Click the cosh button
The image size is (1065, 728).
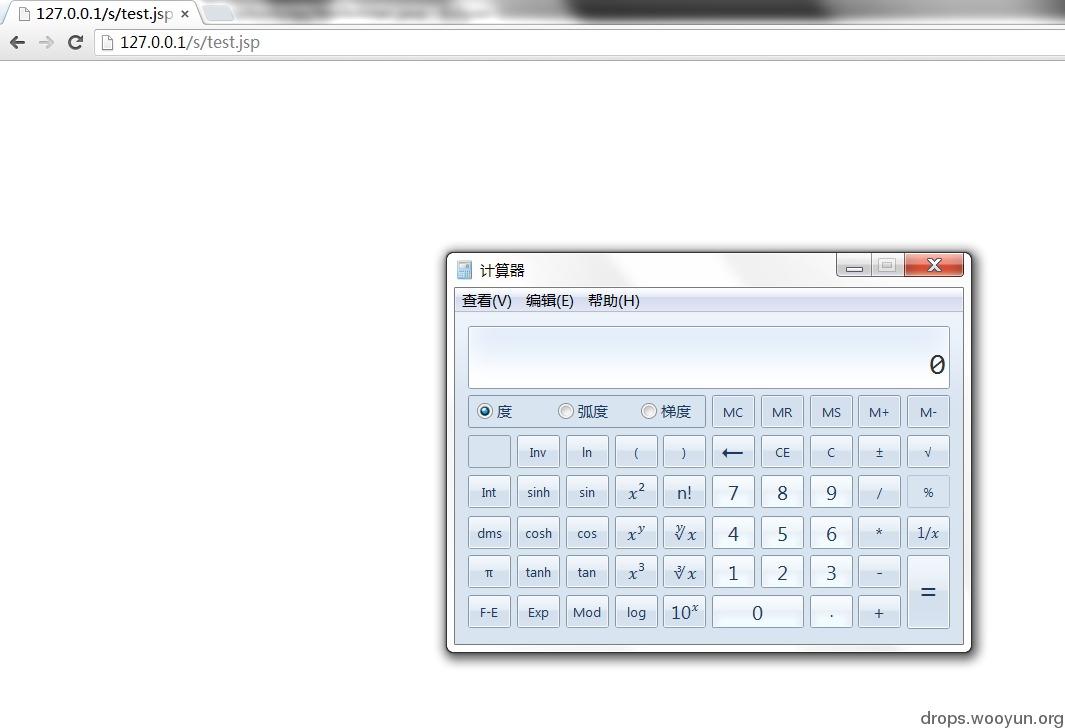(538, 533)
